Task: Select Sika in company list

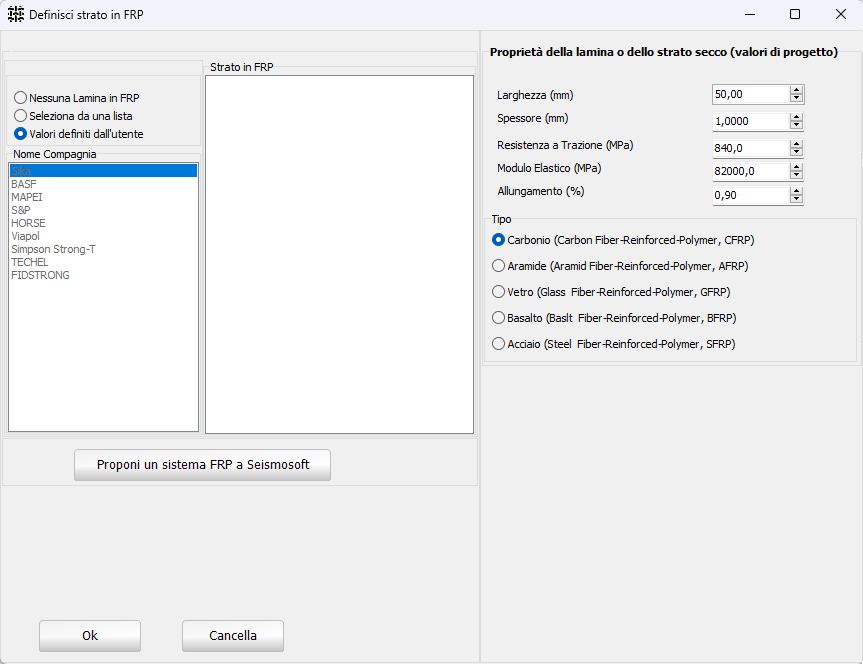Action: (x=103, y=171)
